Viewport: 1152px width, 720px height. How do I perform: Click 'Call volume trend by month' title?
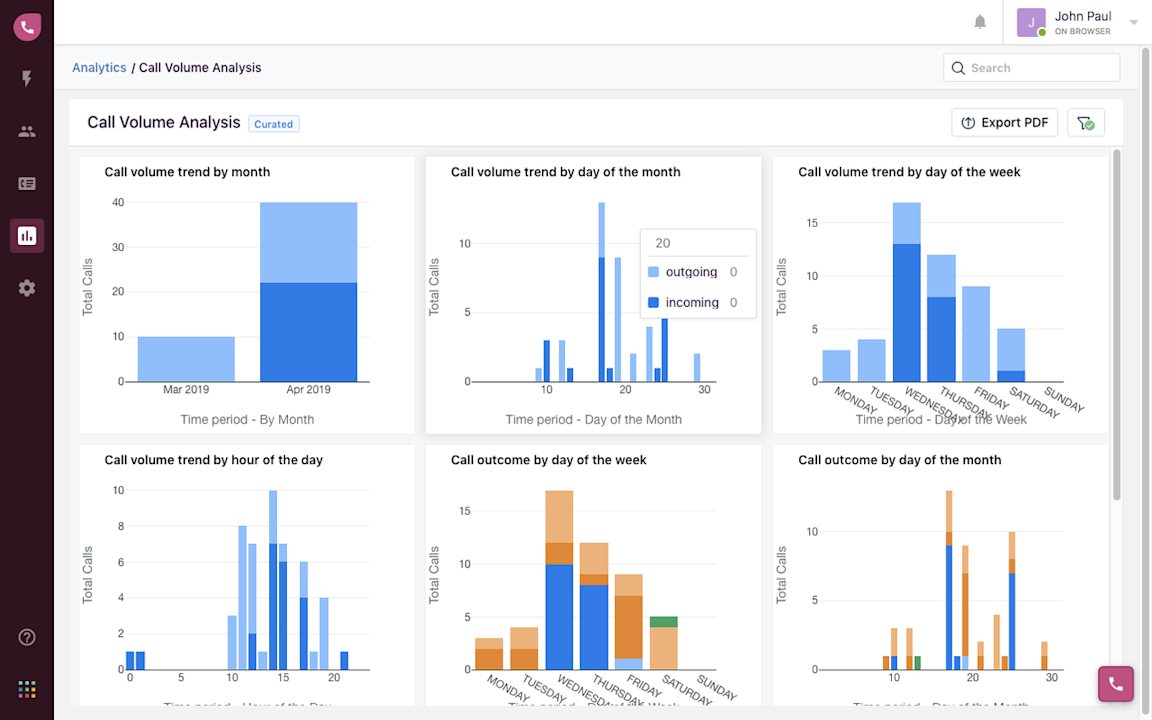click(187, 172)
